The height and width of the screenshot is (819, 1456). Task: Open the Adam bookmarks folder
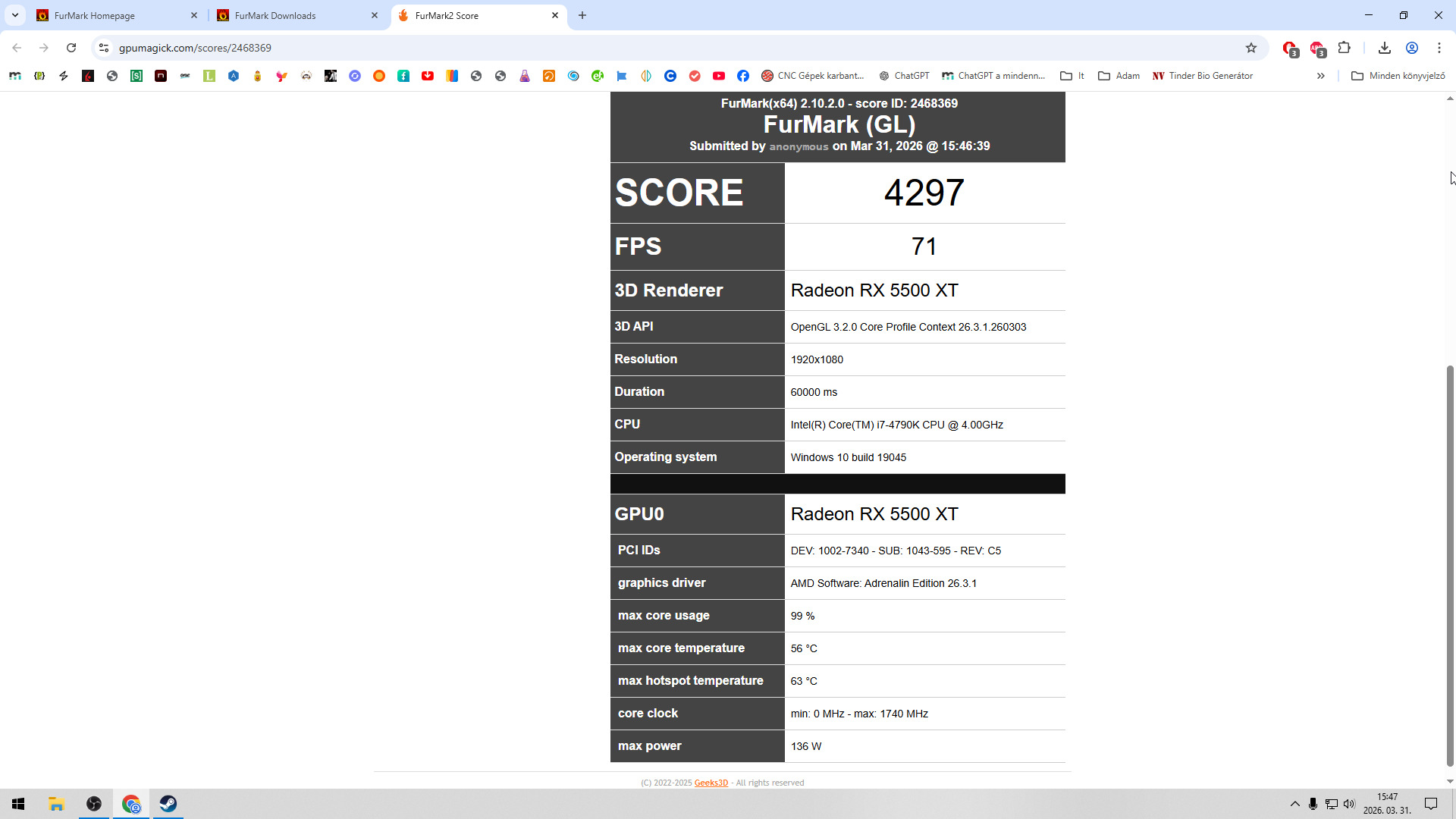[x=1119, y=76]
